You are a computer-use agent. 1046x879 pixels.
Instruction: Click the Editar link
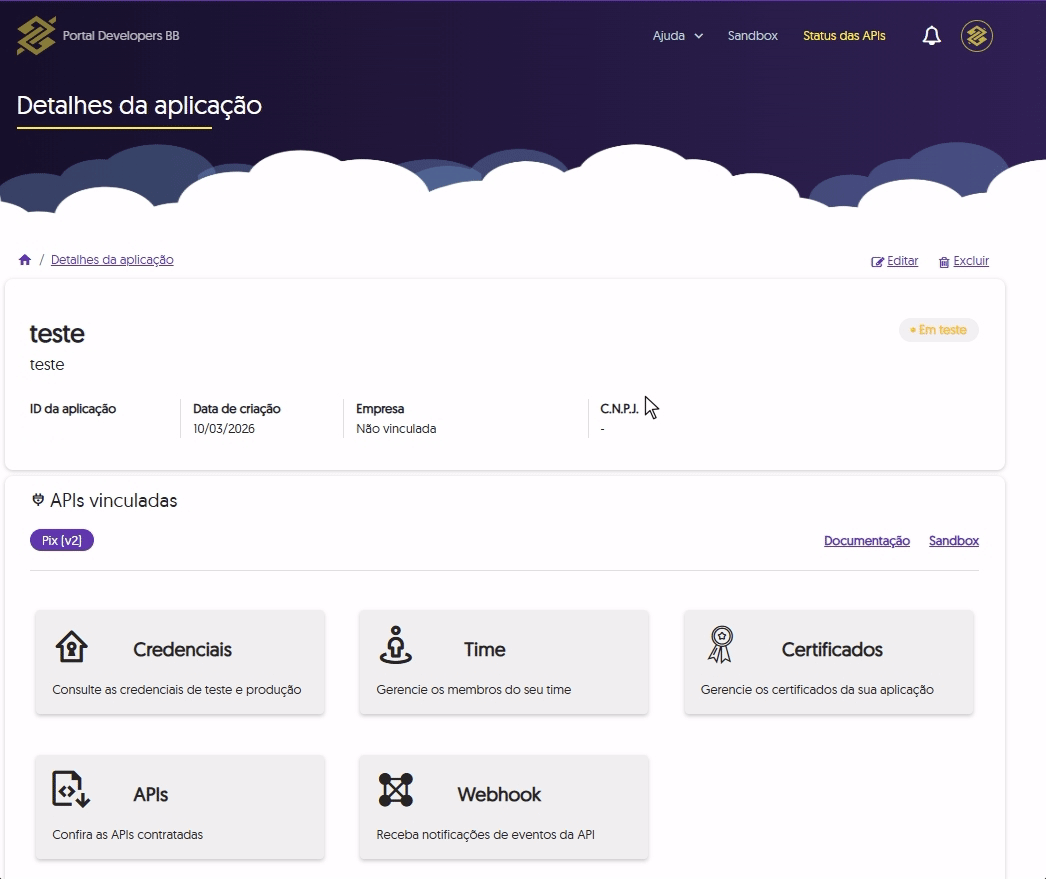click(895, 261)
